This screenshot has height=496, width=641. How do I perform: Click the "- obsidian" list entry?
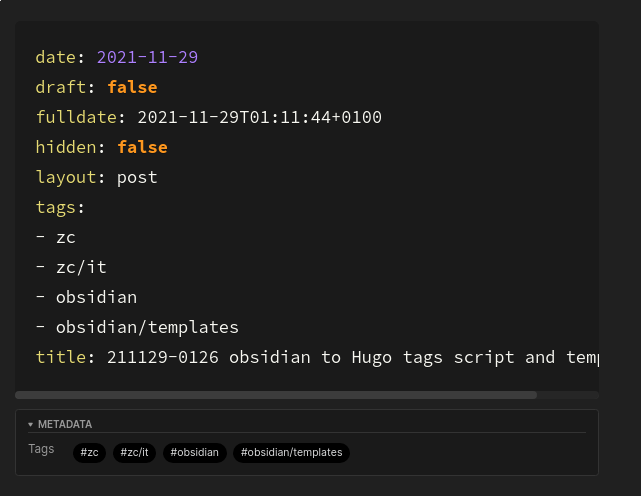point(86,297)
